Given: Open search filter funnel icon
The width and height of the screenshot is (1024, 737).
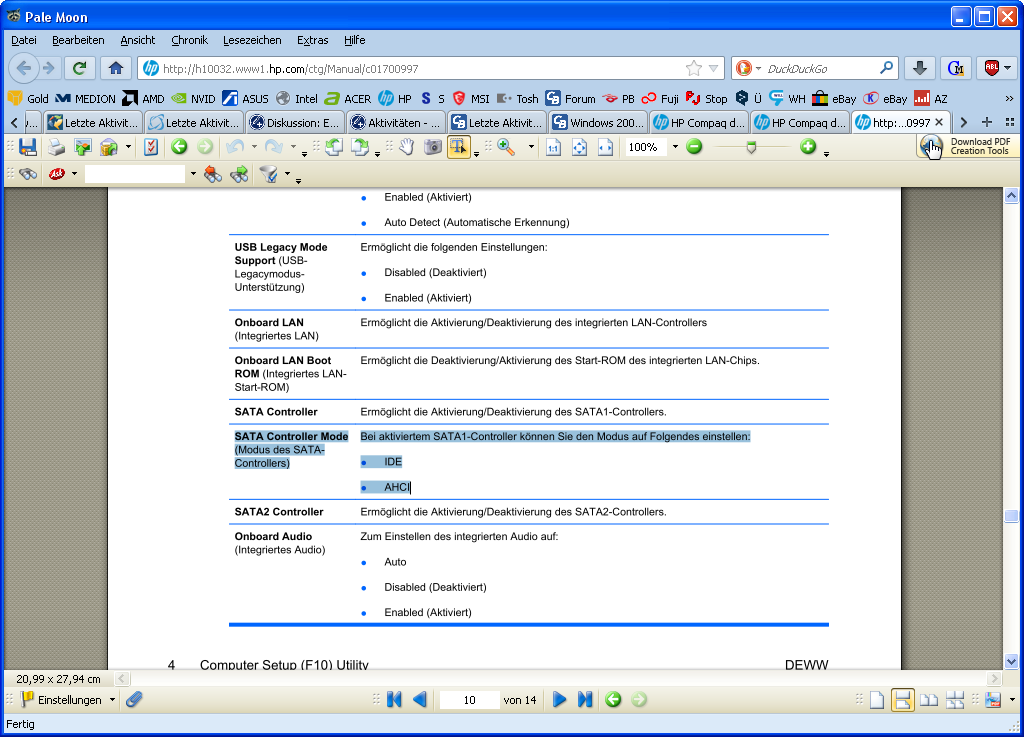Looking at the screenshot, I should tap(268, 174).
